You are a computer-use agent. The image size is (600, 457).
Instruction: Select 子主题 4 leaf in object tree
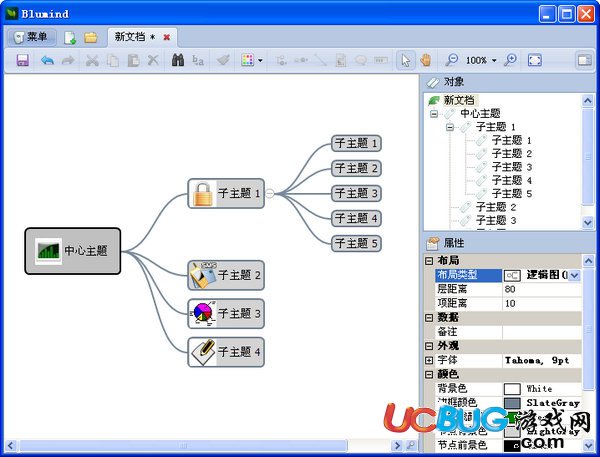pos(512,180)
